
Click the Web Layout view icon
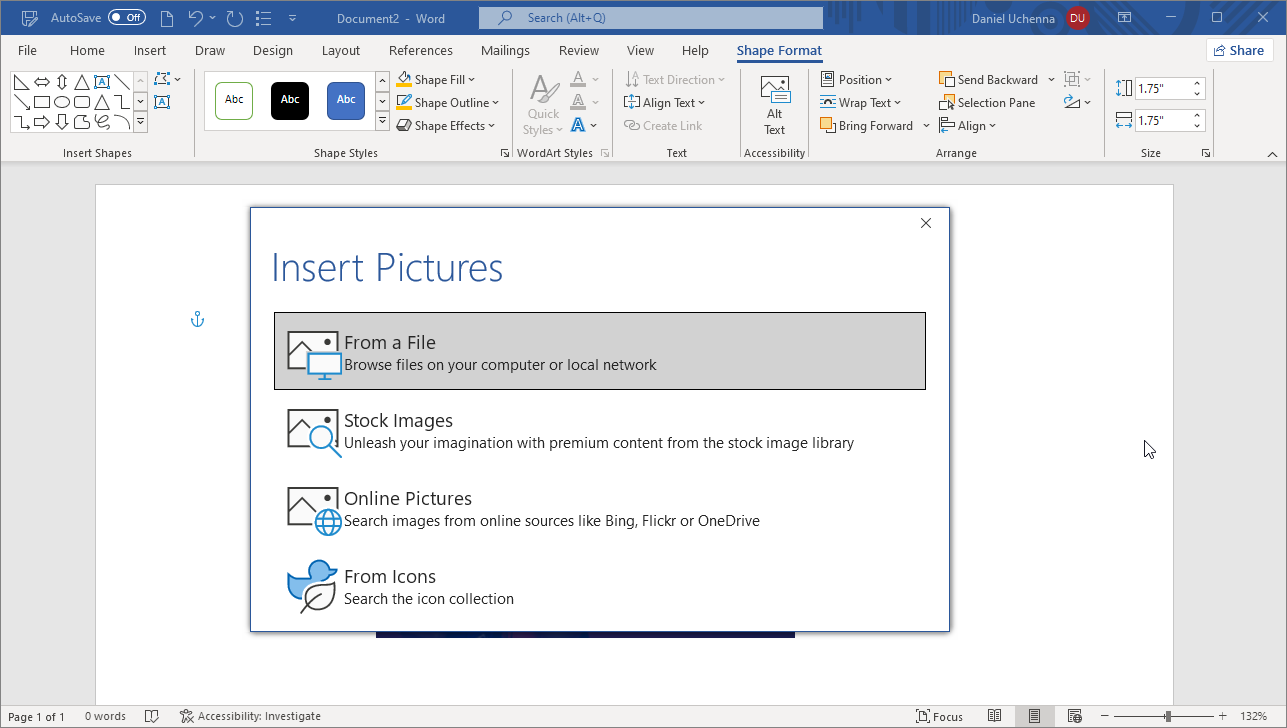point(1074,716)
